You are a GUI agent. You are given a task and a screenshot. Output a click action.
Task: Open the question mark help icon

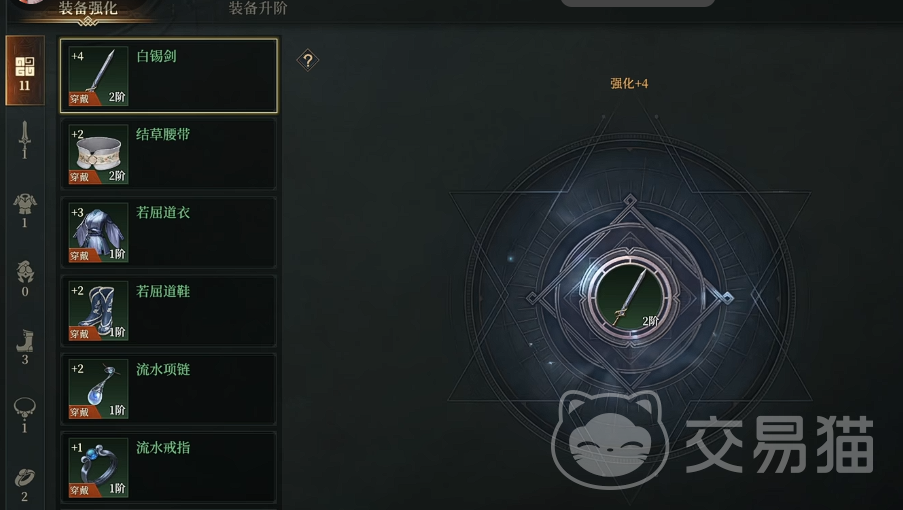click(x=308, y=60)
